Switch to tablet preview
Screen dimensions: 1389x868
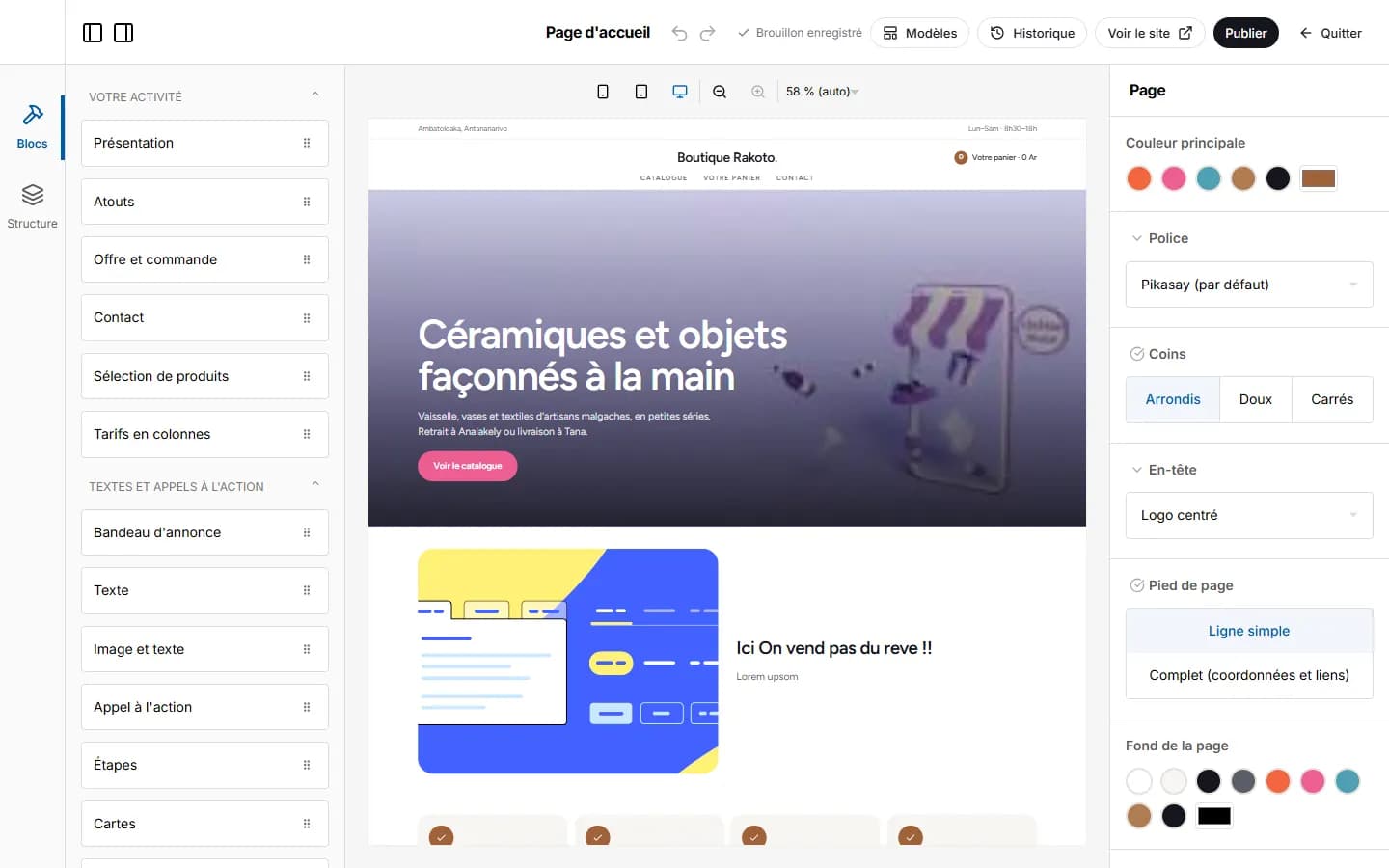click(641, 92)
